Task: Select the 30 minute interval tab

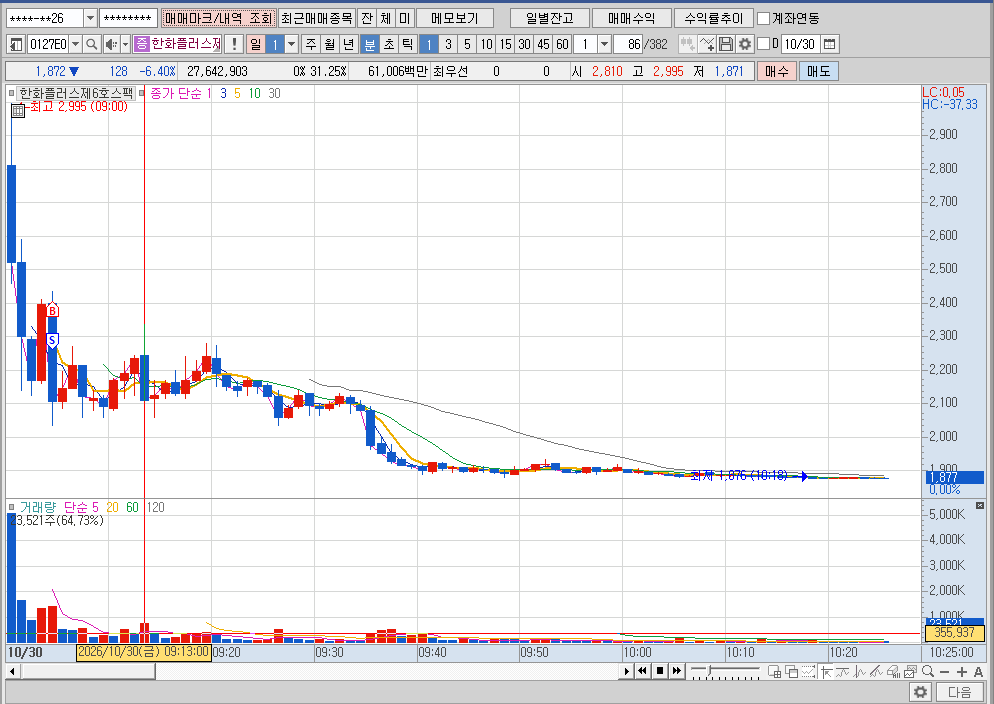Action: (524, 44)
